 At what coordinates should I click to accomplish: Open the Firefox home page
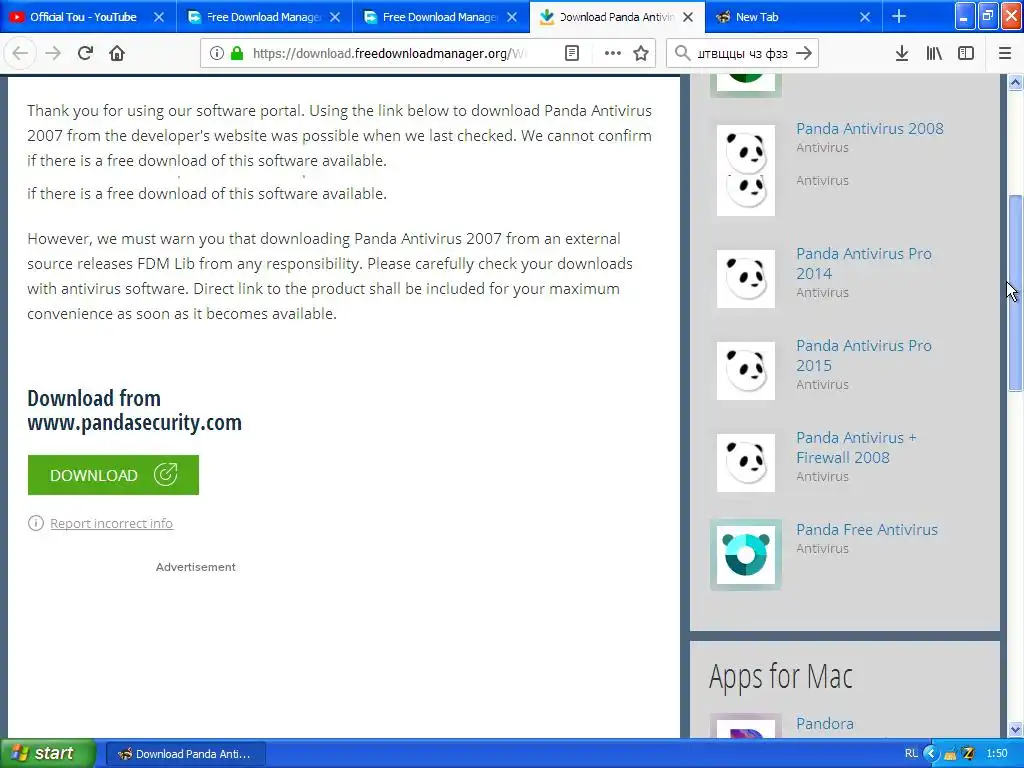(x=117, y=54)
